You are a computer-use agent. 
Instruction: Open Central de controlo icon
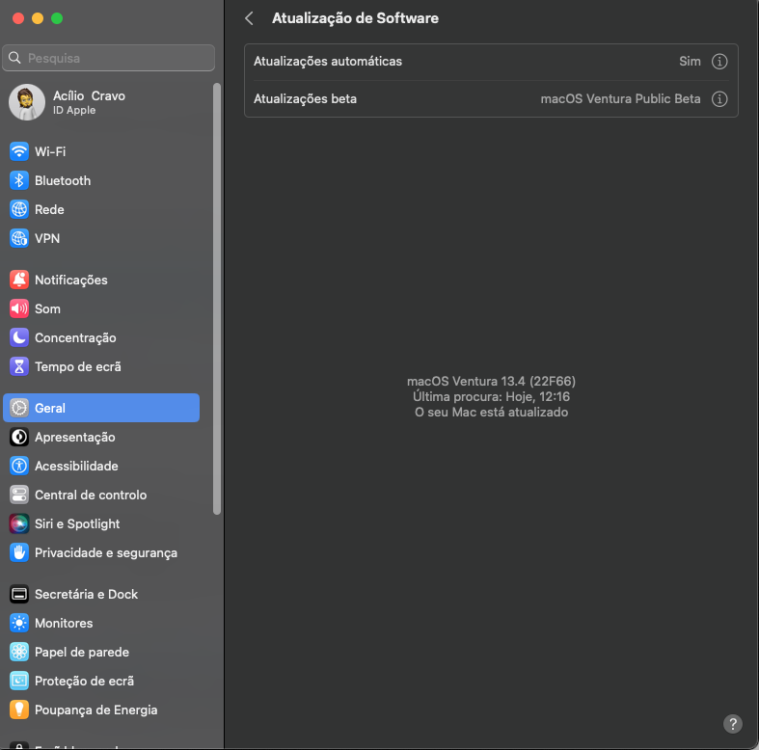(19, 495)
